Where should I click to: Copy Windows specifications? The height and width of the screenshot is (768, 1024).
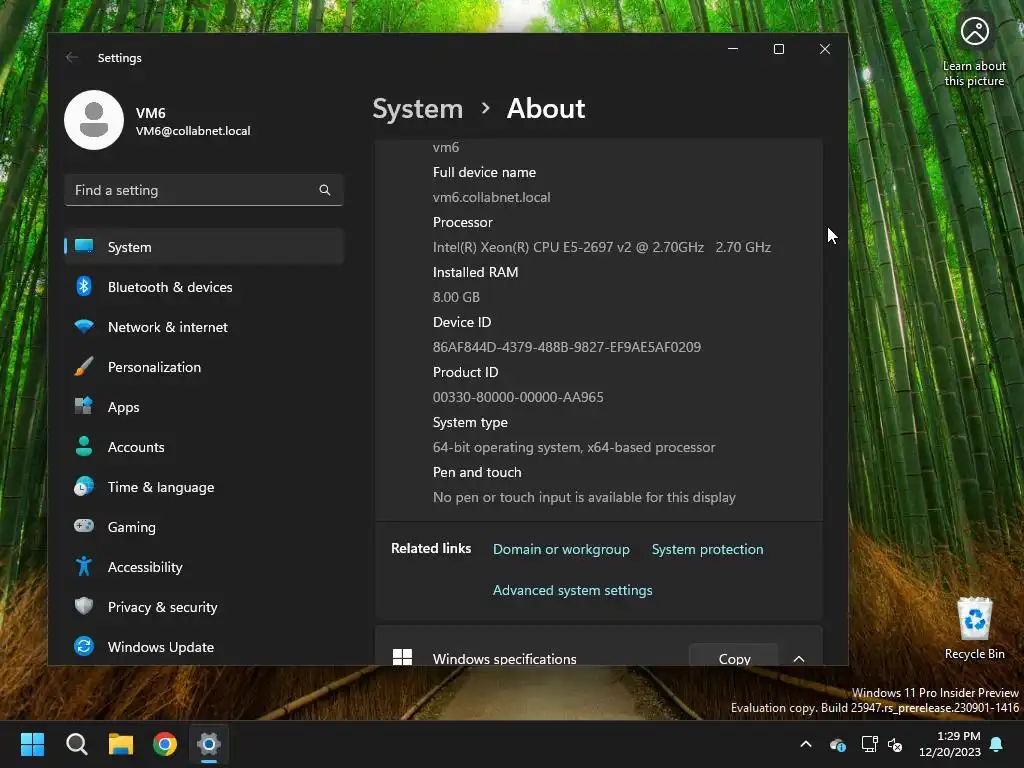pos(734,656)
